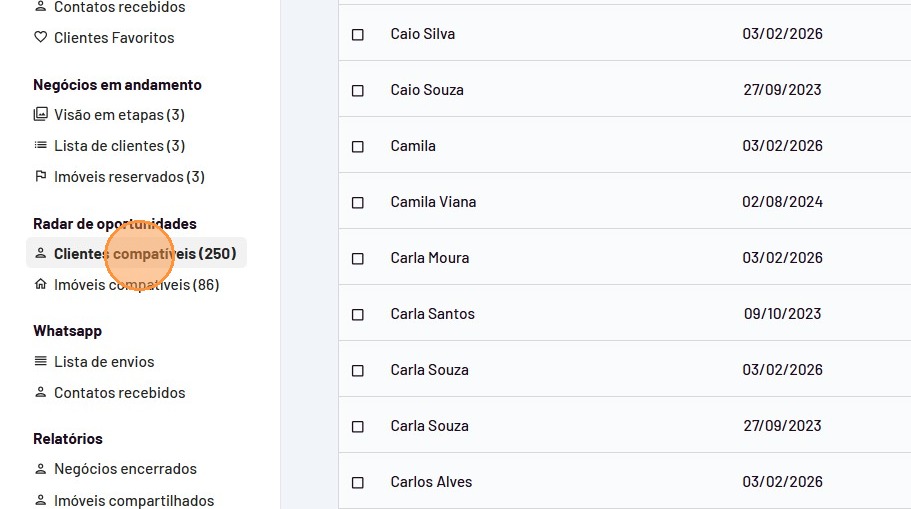Click the list icon beside Lista de clientes
911x509 pixels.
(41, 146)
